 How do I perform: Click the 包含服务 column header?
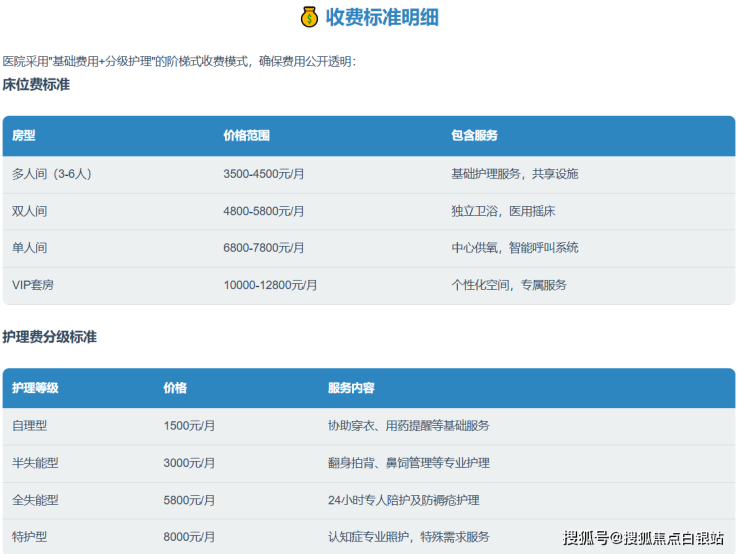(475, 136)
